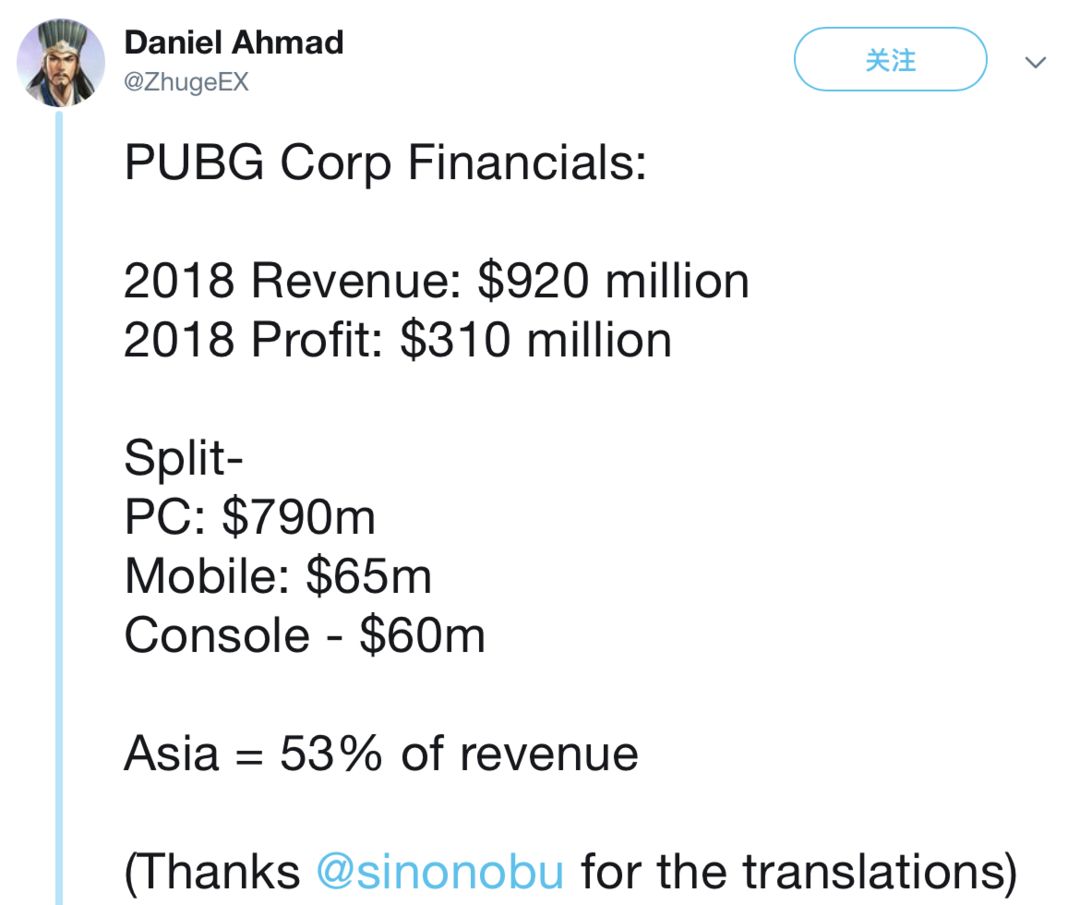
Task: Select the PUBG Corp Financials heading line
Action: pos(385,163)
